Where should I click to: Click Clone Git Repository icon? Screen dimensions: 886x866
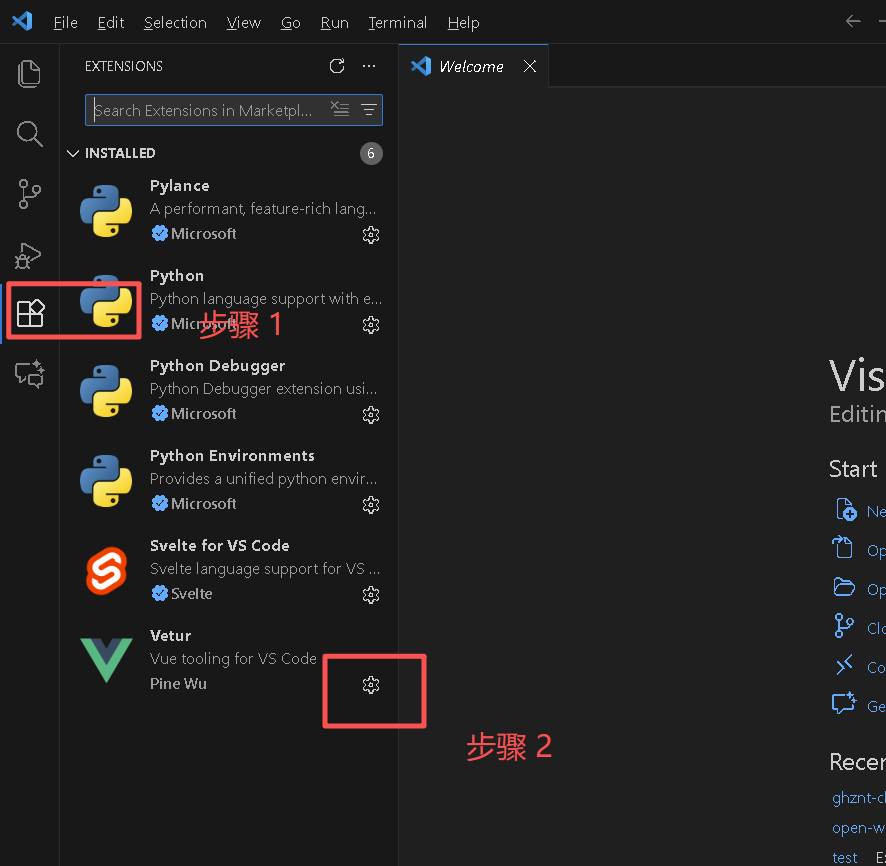tap(844, 626)
